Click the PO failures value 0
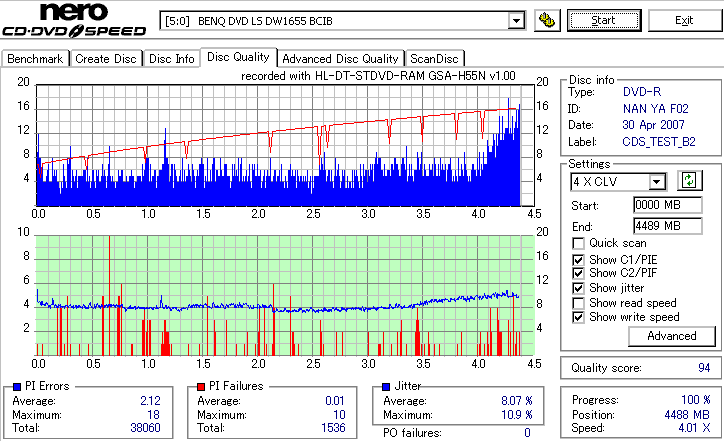This screenshot has height=441, width=724. tap(527, 433)
